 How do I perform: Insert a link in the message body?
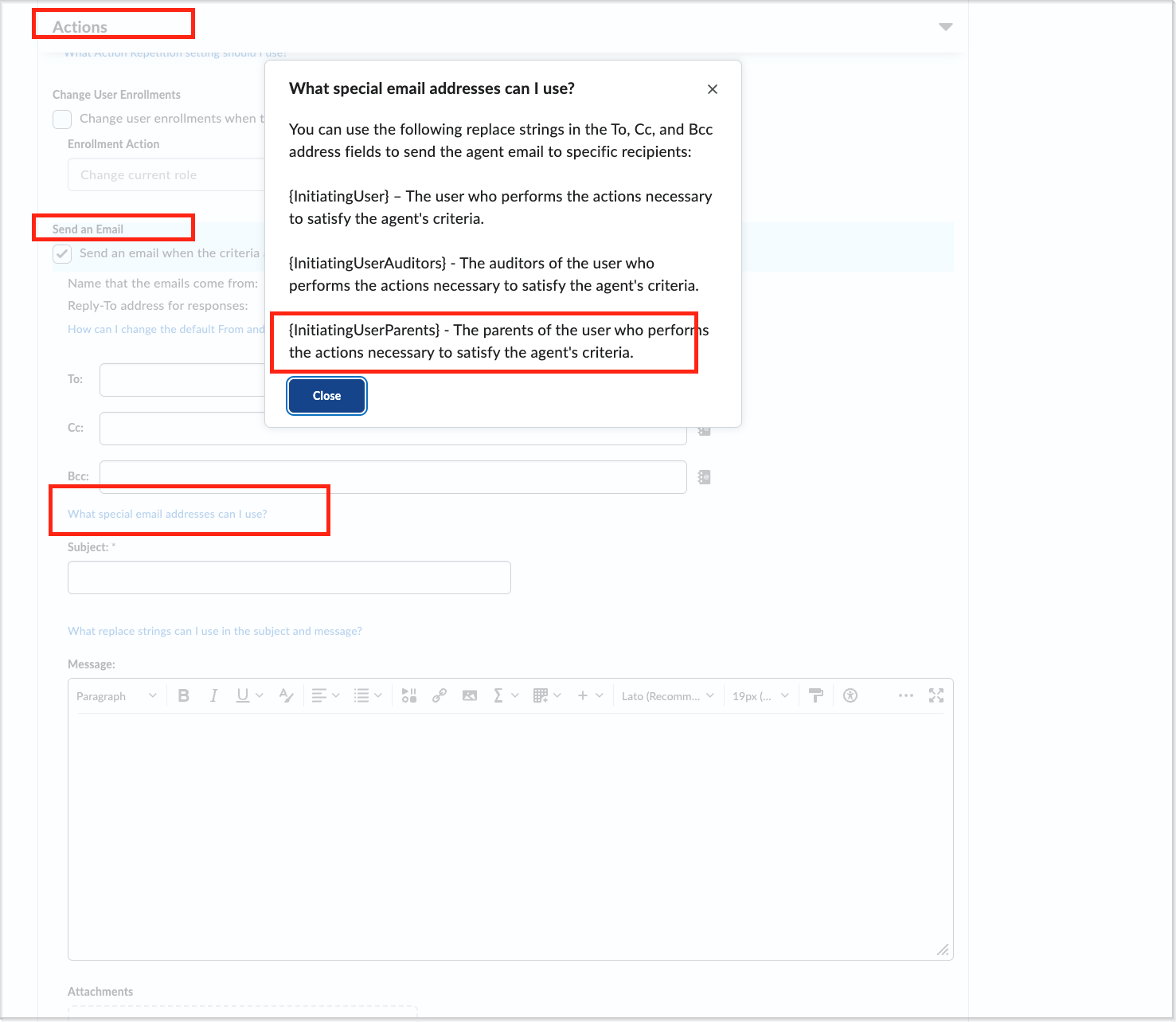440,695
